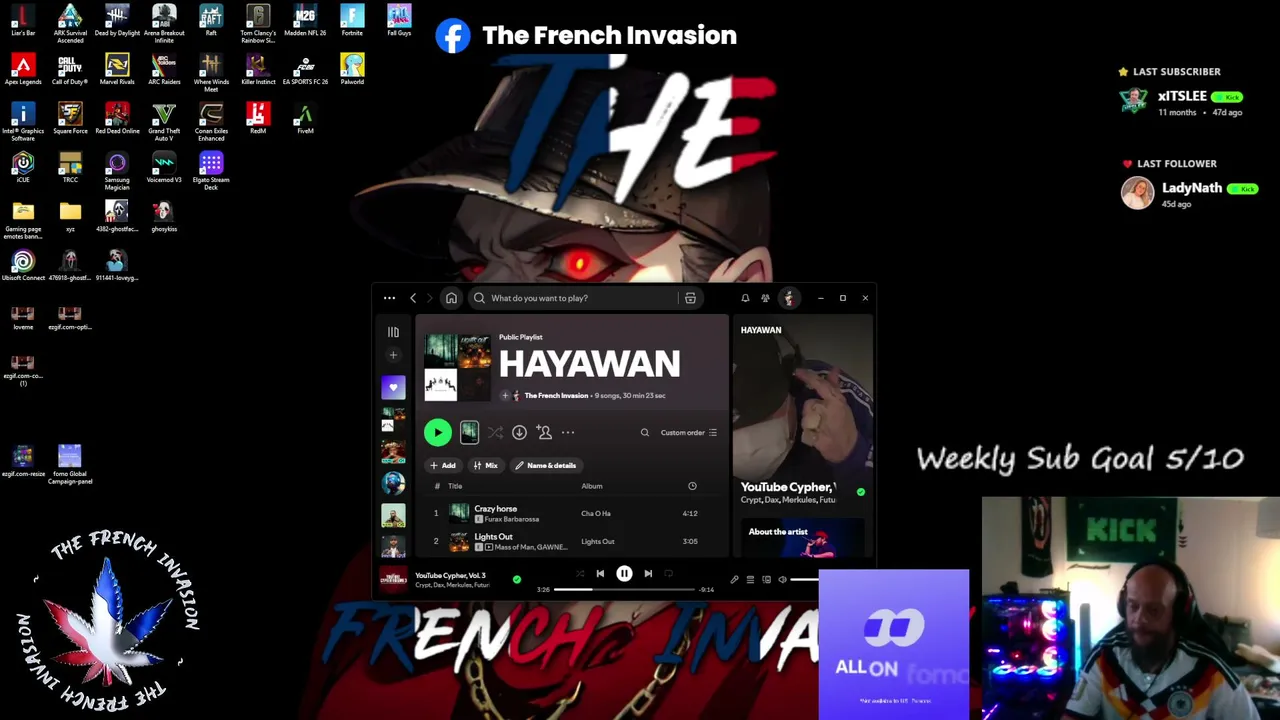This screenshot has height=720, width=1280.
Task: Open Spotify notifications bell
Action: [745, 298]
